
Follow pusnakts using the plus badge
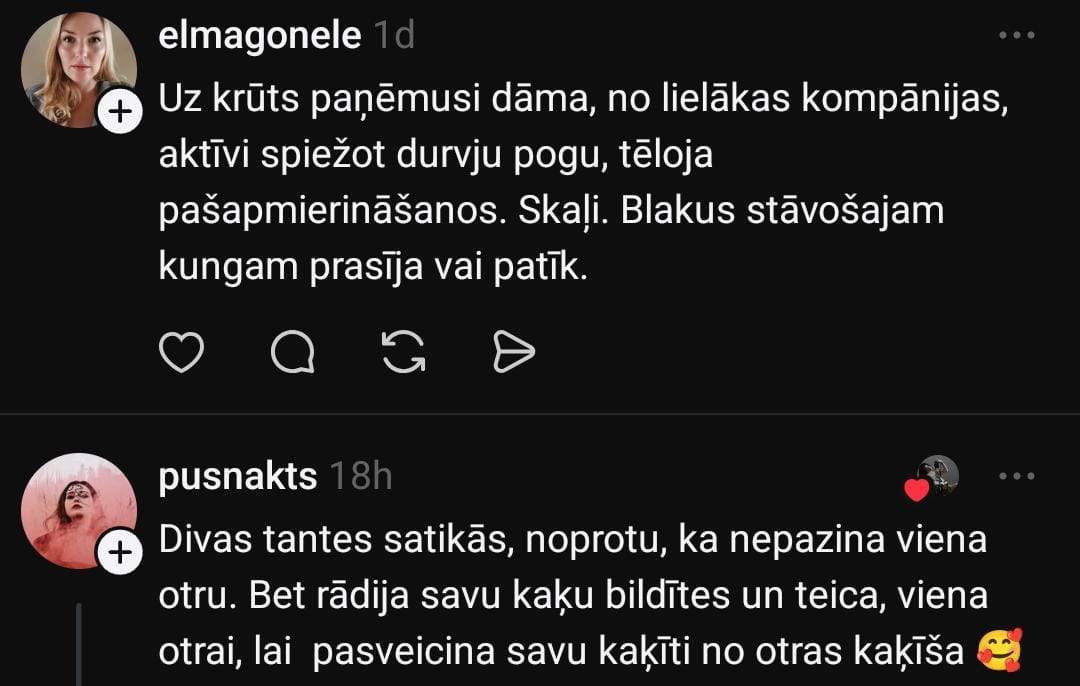[118, 552]
